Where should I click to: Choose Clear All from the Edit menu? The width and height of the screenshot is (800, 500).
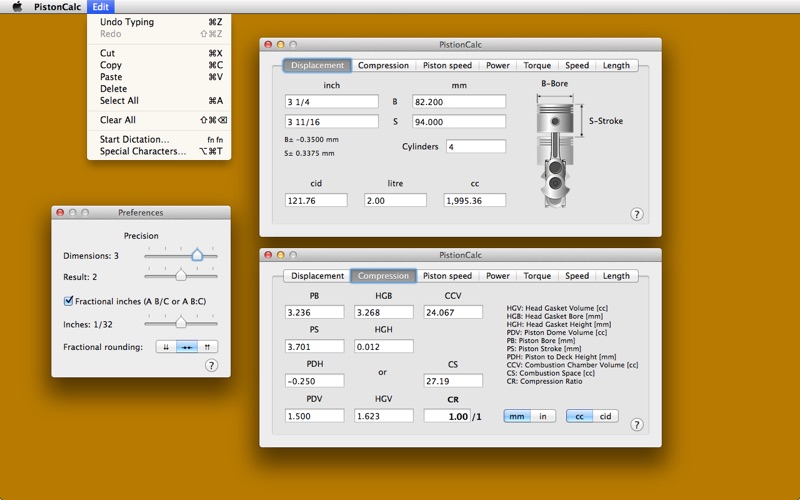(159, 120)
